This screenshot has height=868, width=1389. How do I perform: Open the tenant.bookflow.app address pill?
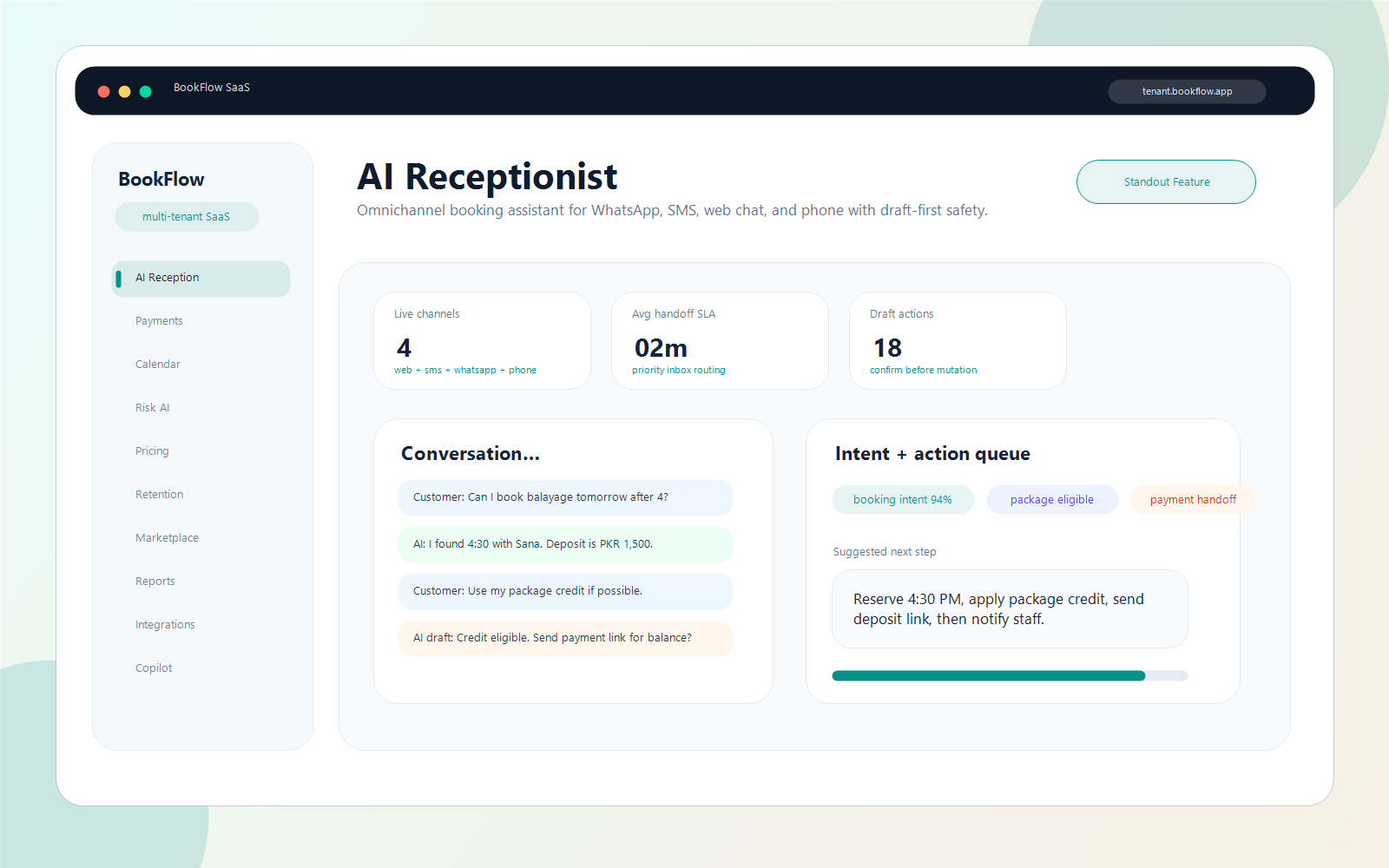tap(1187, 91)
